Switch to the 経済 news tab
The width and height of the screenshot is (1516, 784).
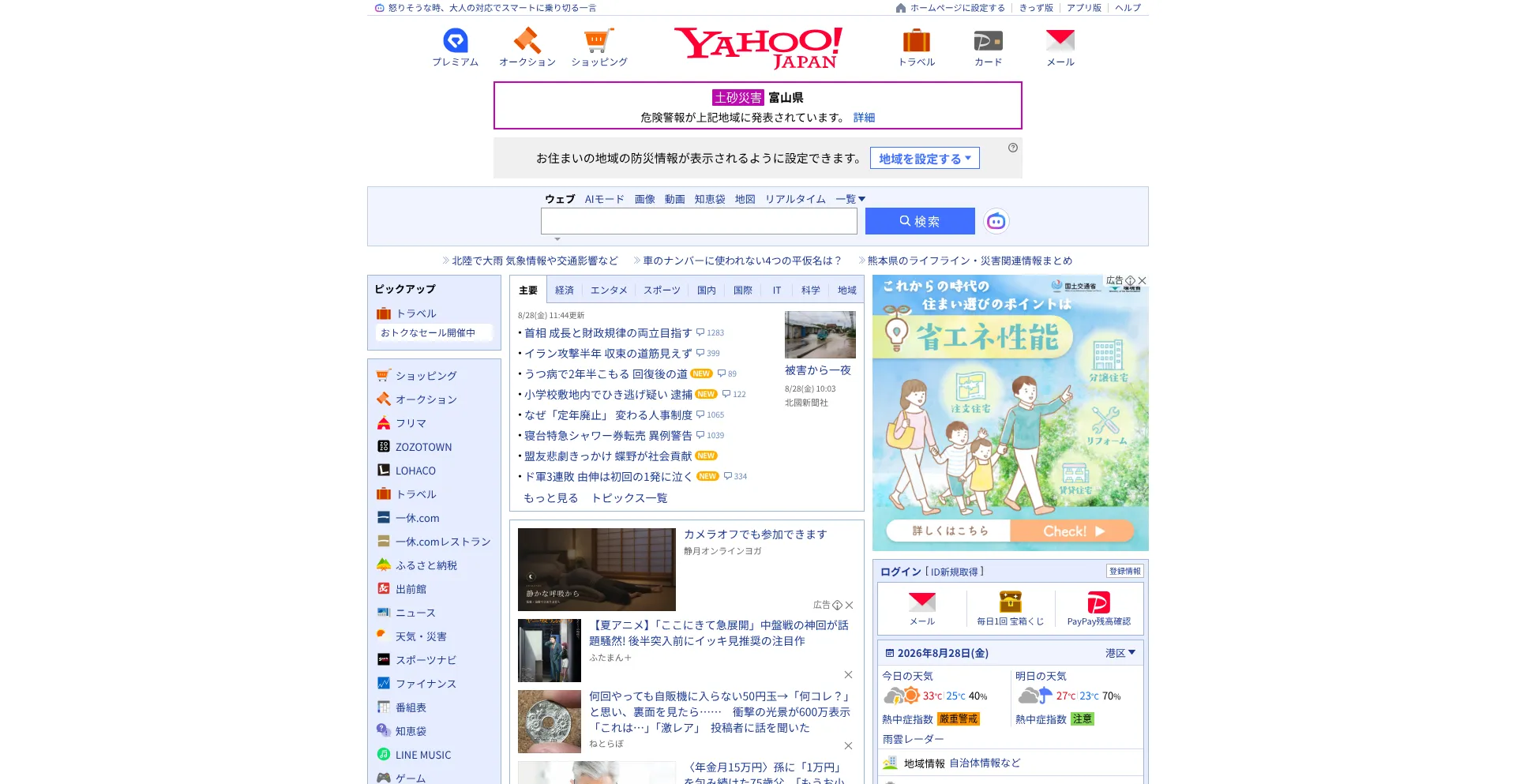(565, 290)
